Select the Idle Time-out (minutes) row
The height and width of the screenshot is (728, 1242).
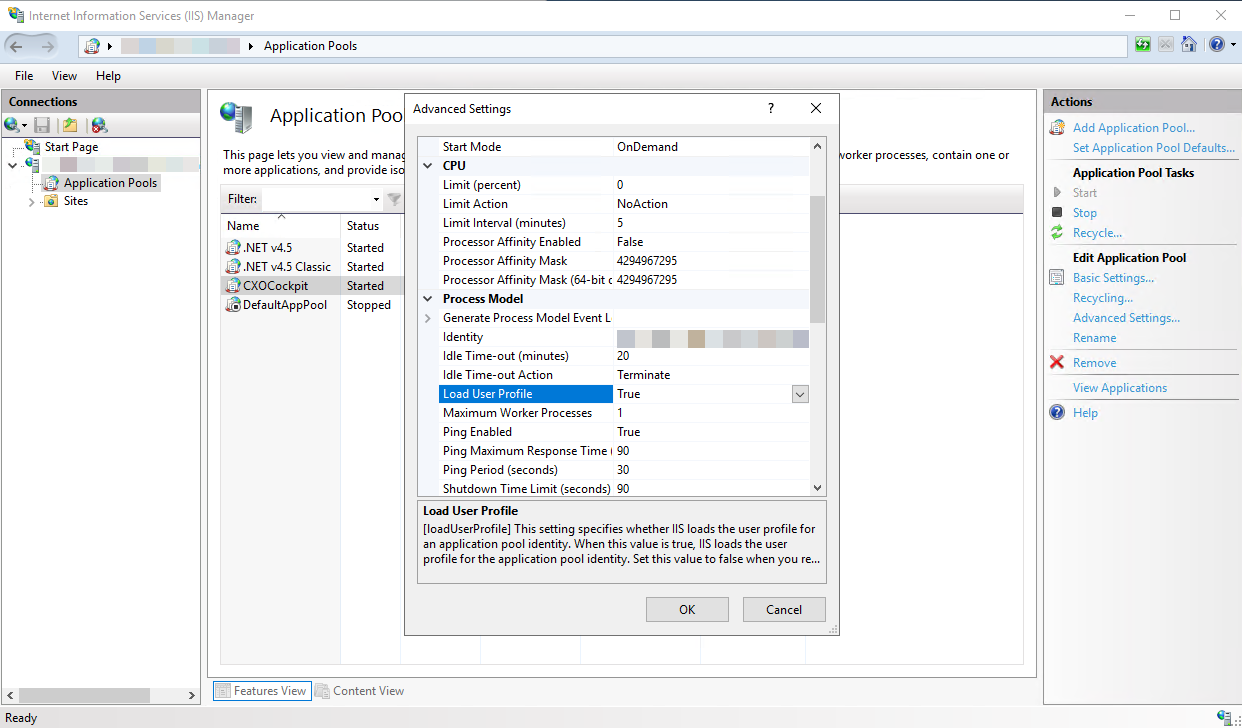(x=624, y=356)
